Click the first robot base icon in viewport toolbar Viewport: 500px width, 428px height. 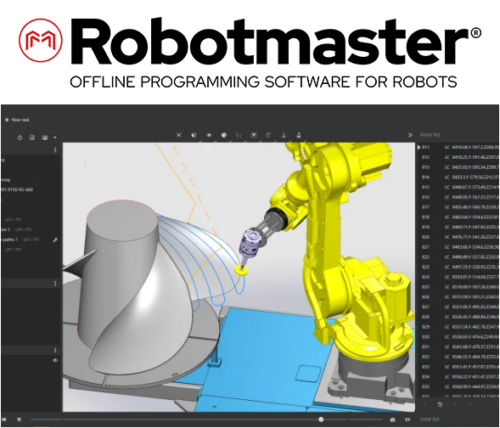pyautogui.click(x=284, y=135)
